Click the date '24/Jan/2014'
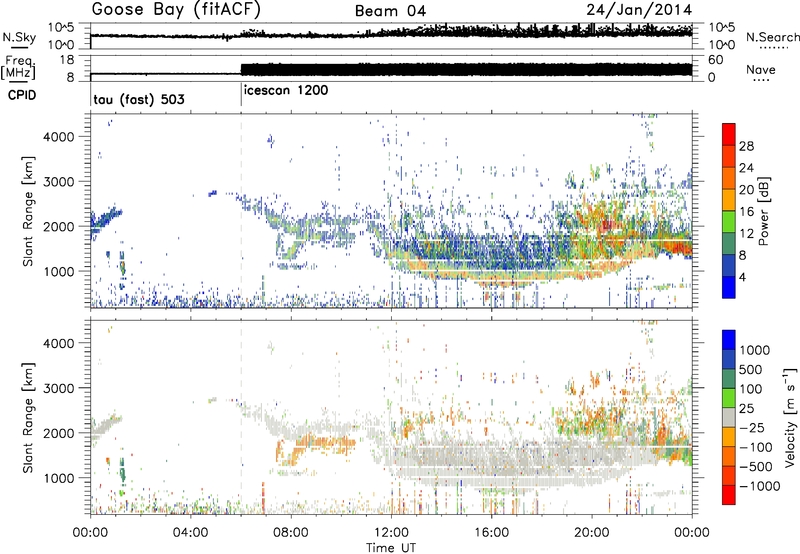 tap(639, 10)
